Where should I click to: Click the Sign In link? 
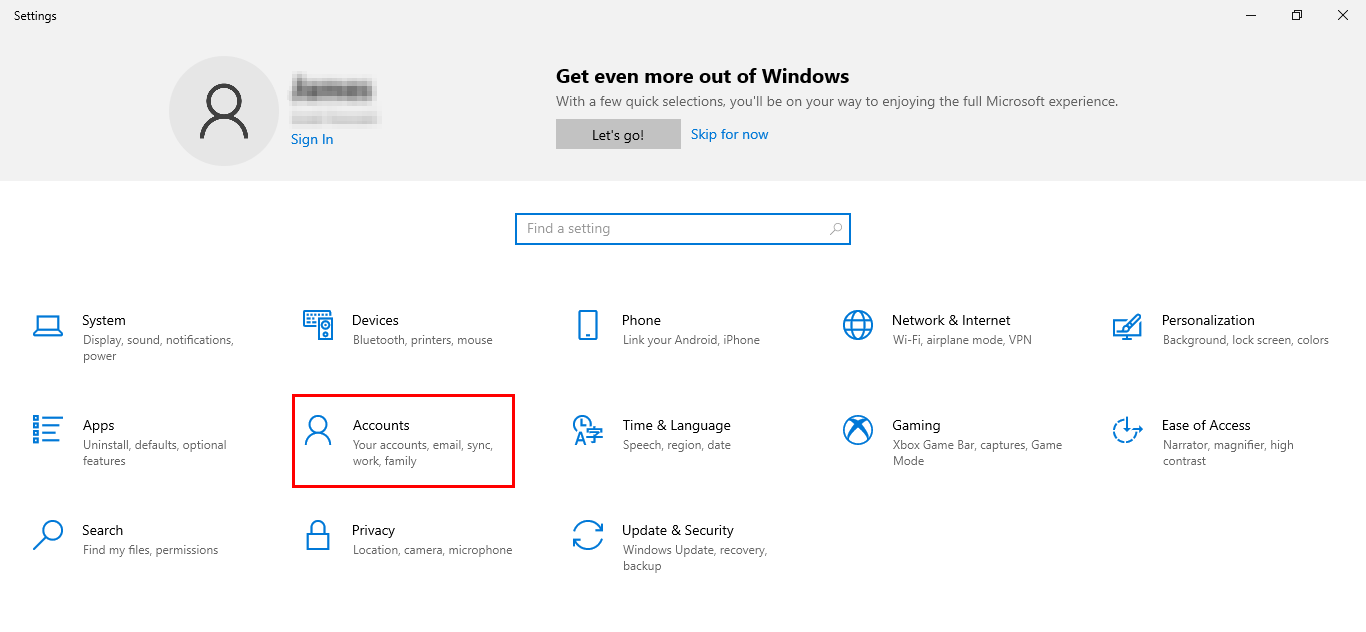pyautogui.click(x=312, y=139)
